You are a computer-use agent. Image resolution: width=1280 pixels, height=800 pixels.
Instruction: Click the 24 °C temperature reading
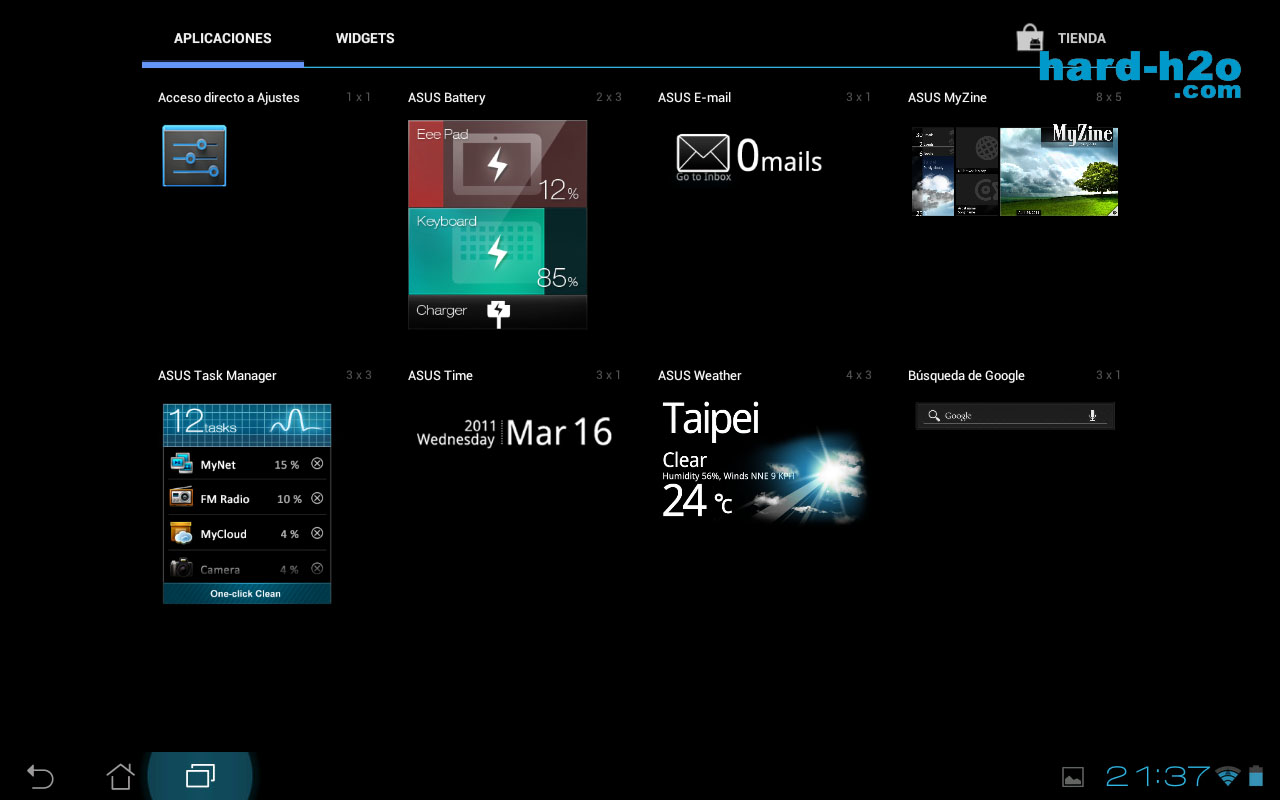point(697,500)
